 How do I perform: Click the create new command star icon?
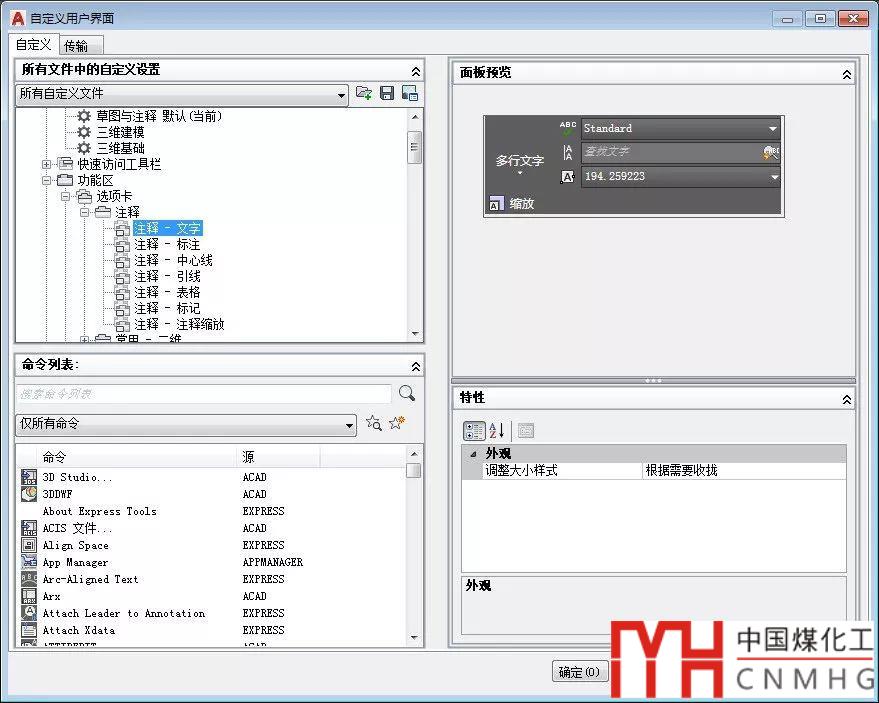tap(397, 423)
